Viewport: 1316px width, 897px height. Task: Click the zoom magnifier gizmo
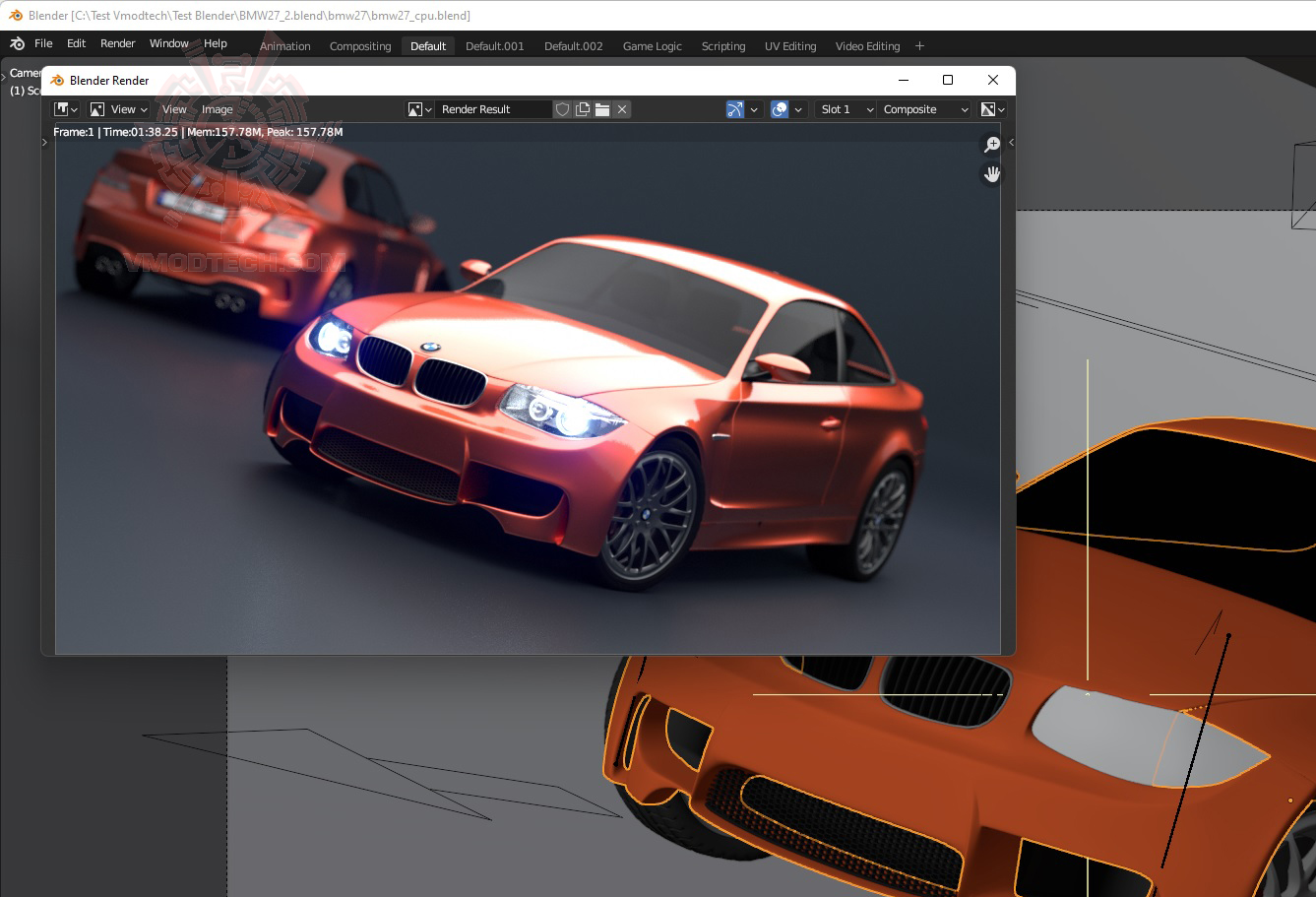pyautogui.click(x=992, y=145)
